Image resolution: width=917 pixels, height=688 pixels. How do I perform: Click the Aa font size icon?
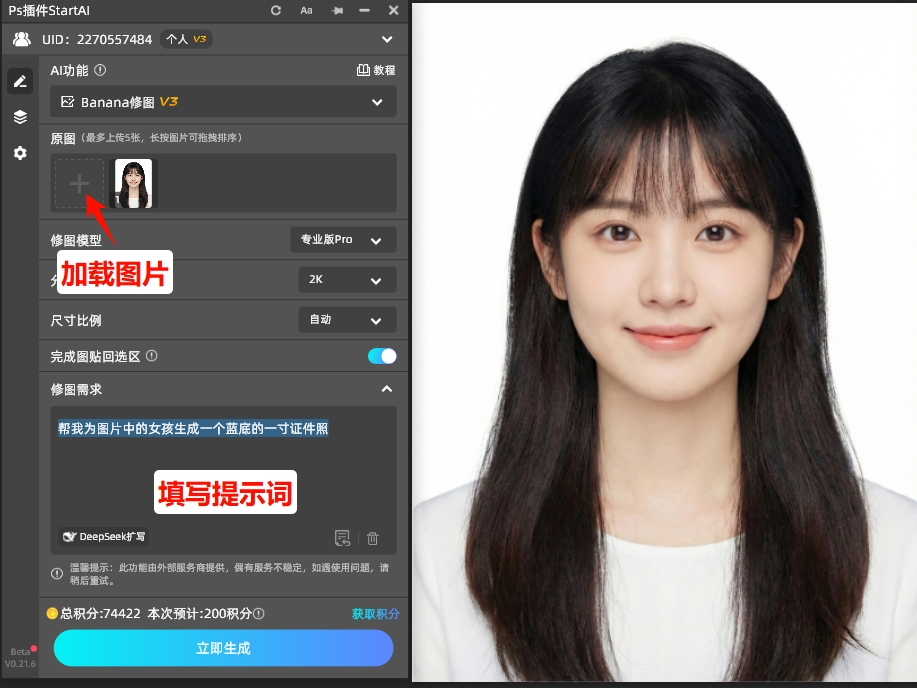(x=305, y=11)
